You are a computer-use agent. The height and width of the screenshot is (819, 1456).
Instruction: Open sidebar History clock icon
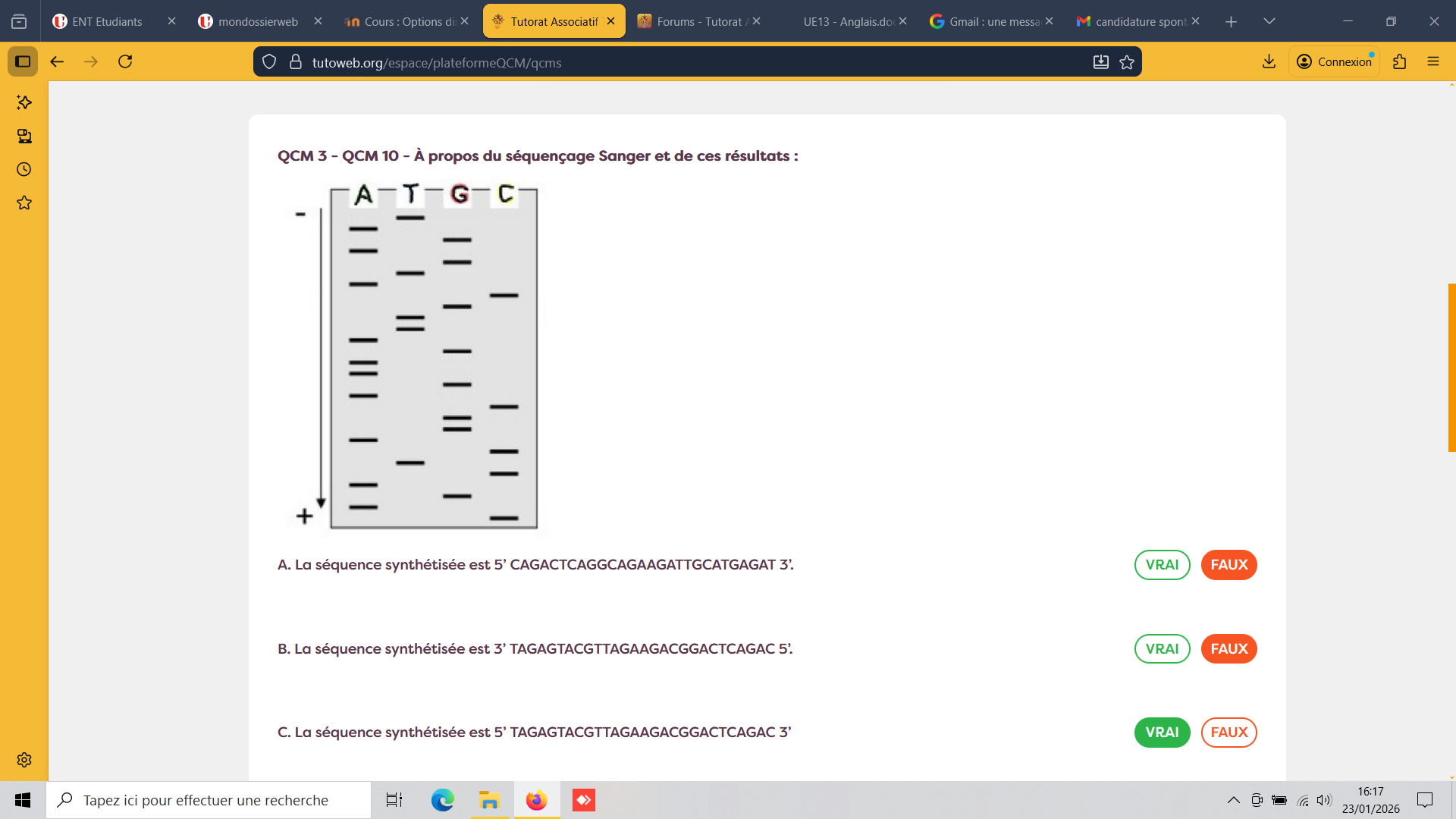point(24,169)
